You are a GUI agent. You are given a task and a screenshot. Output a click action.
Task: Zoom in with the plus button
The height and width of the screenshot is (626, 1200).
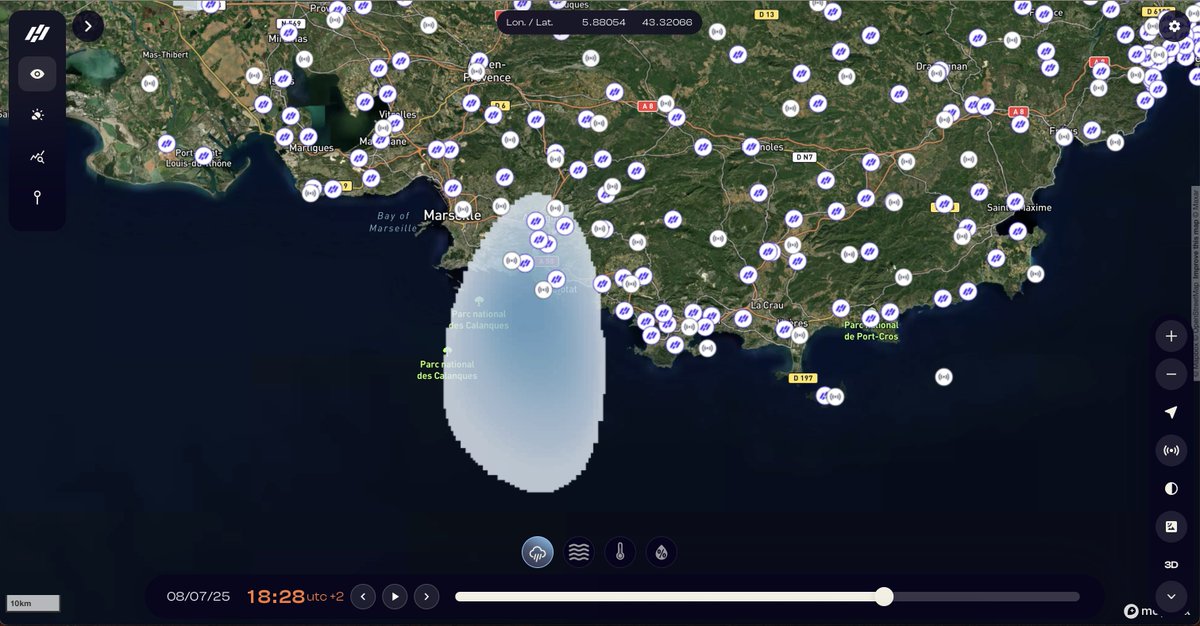1170,336
